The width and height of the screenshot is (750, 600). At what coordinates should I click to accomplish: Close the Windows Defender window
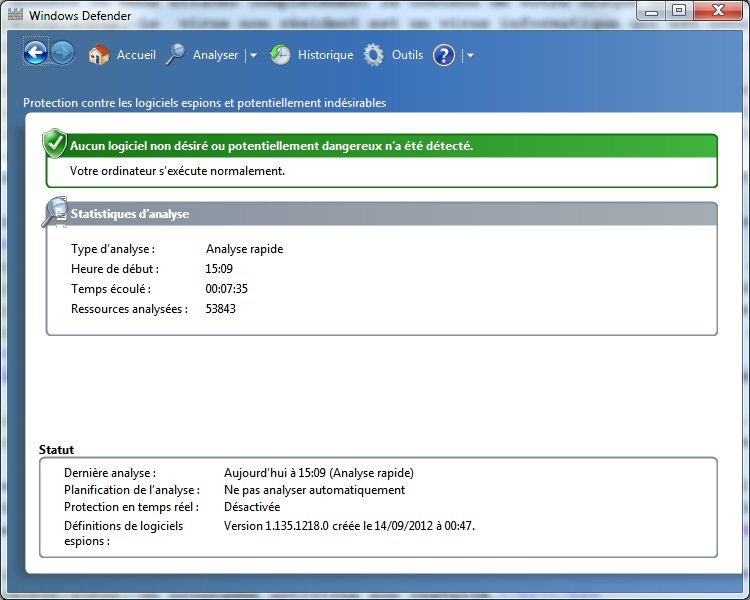[x=717, y=11]
